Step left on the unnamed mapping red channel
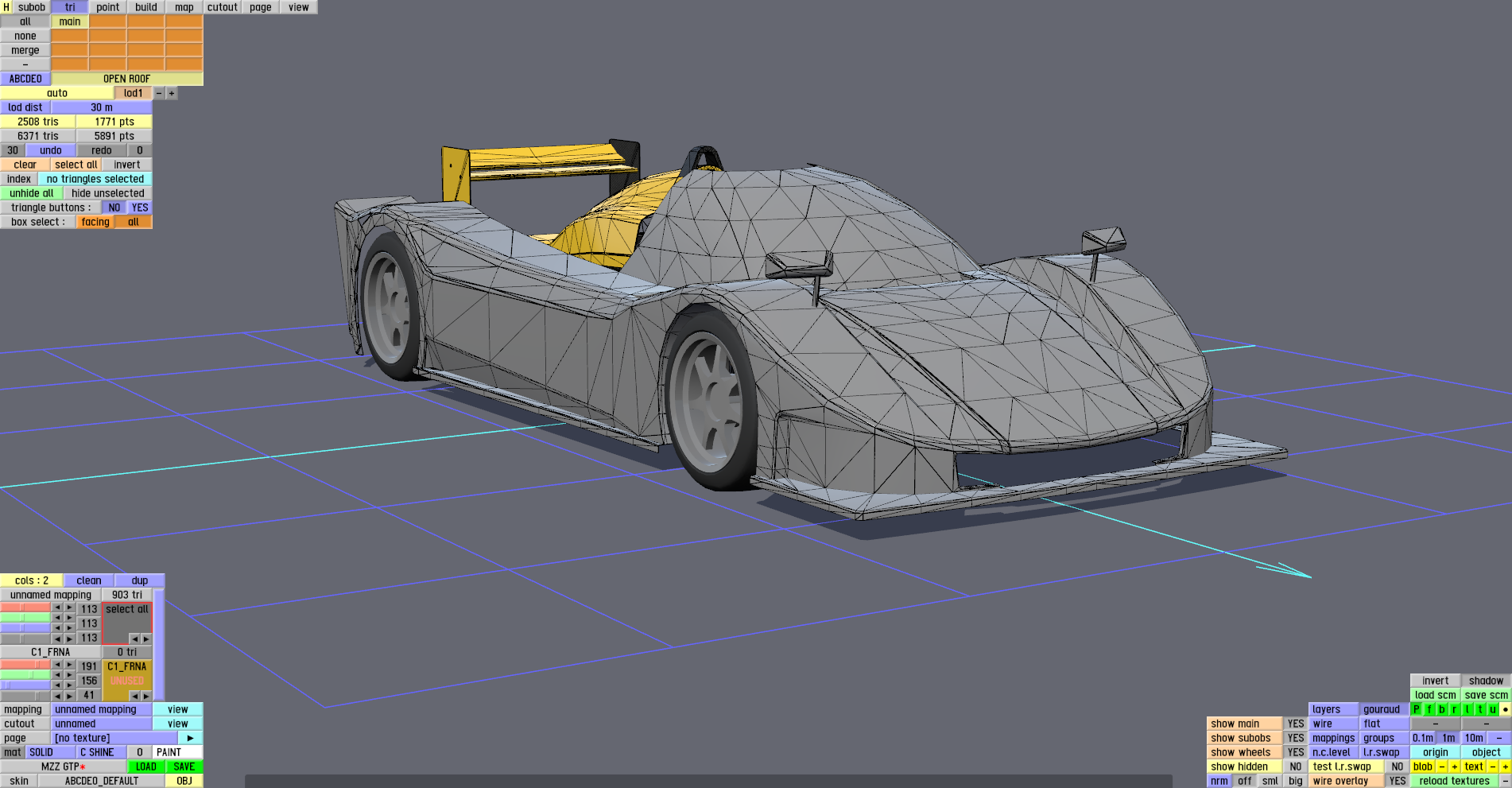This screenshot has height=788, width=1512. pyautogui.click(x=57, y=607)
